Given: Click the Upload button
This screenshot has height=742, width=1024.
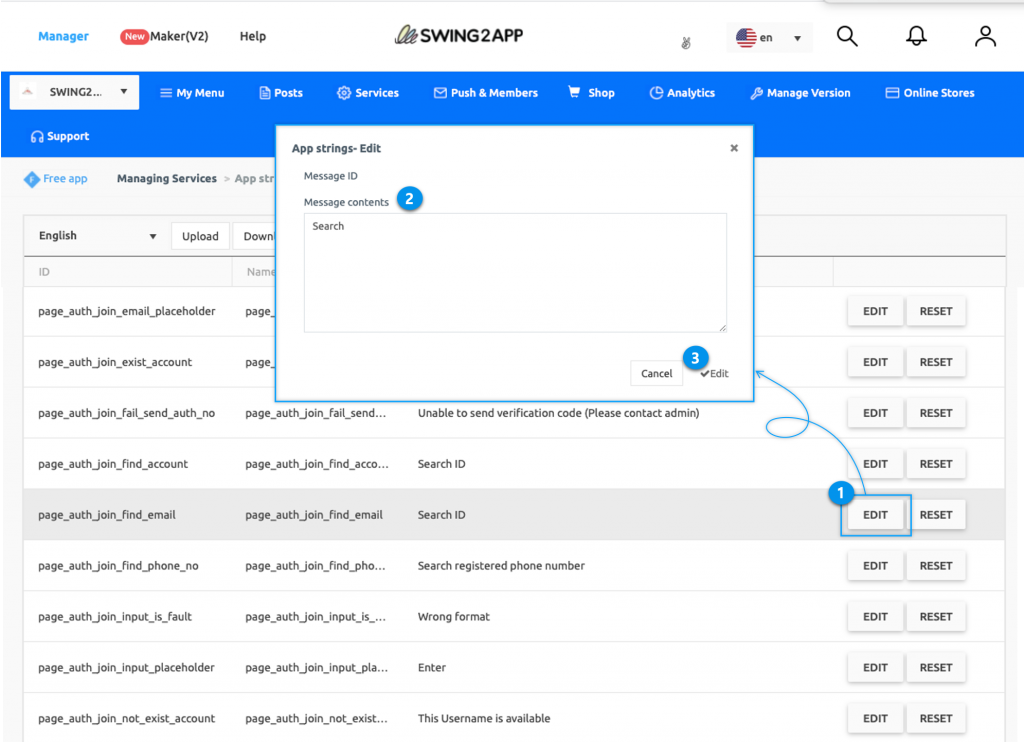Looking at the screenshot, I should tap(199, 235).
